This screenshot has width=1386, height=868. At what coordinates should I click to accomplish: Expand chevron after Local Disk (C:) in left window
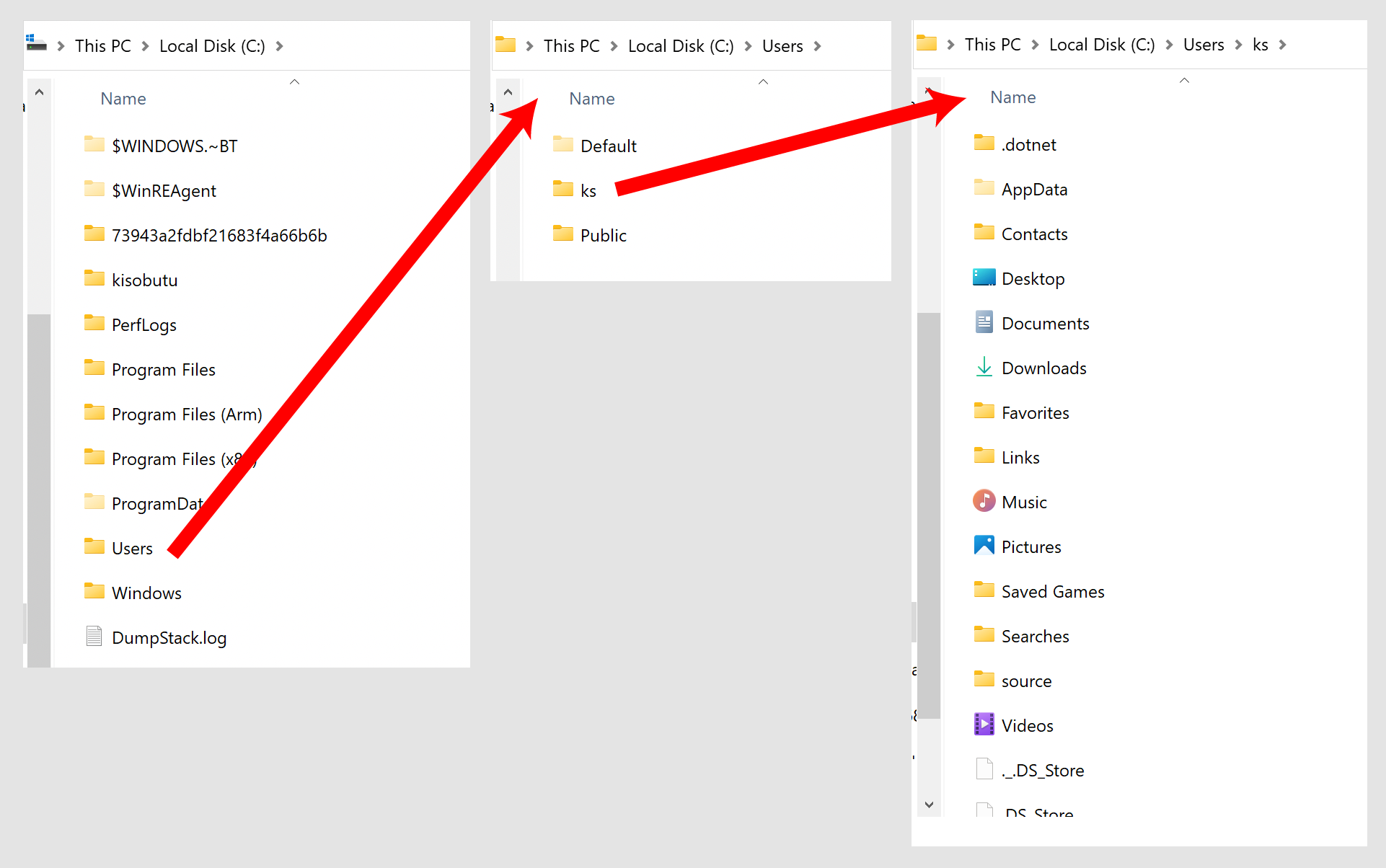[279, 46]
